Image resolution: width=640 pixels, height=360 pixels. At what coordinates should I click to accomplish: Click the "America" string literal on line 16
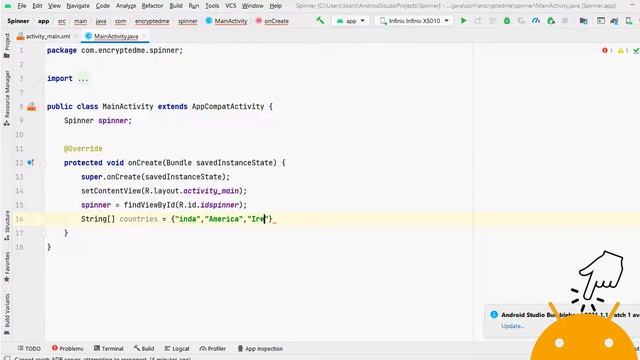click(x=223, y=219)
